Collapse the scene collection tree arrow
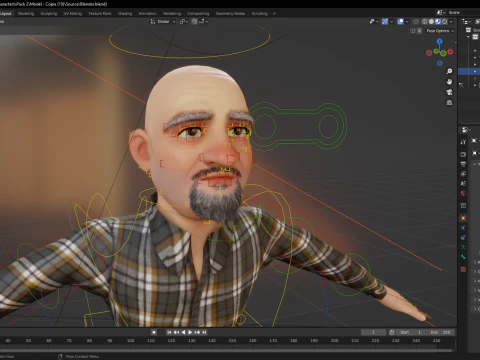 [x=468, y=37]
